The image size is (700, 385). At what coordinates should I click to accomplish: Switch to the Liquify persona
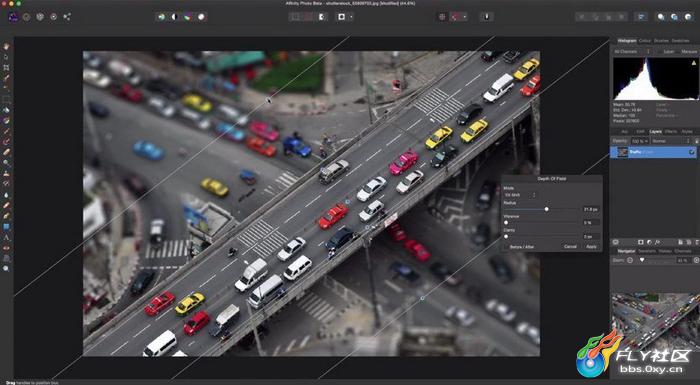point(27,17)
